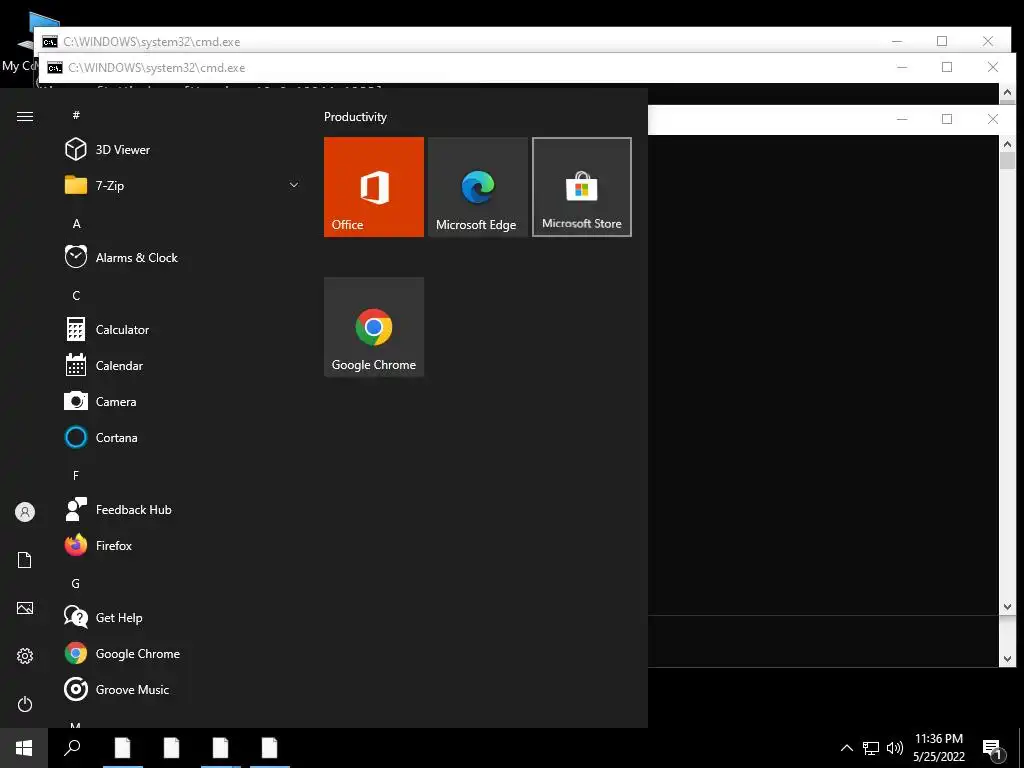The image size is (1024, 768).
Task: Open Documents from Start sidebar
Action: click(25, 560)
